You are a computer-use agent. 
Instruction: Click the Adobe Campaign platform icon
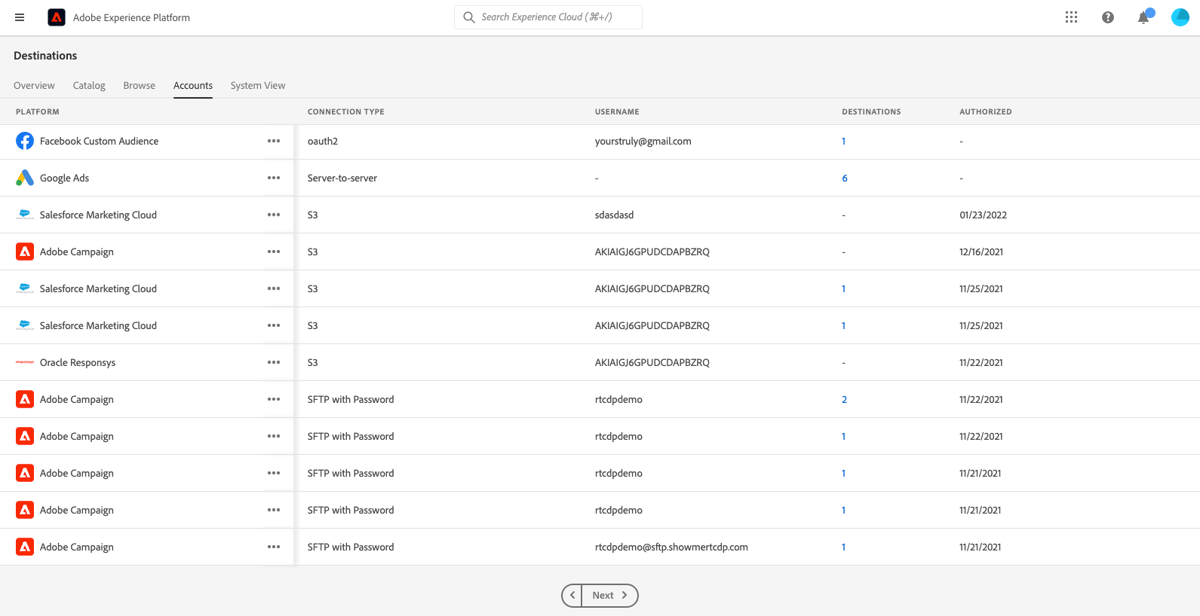point(24,251)
